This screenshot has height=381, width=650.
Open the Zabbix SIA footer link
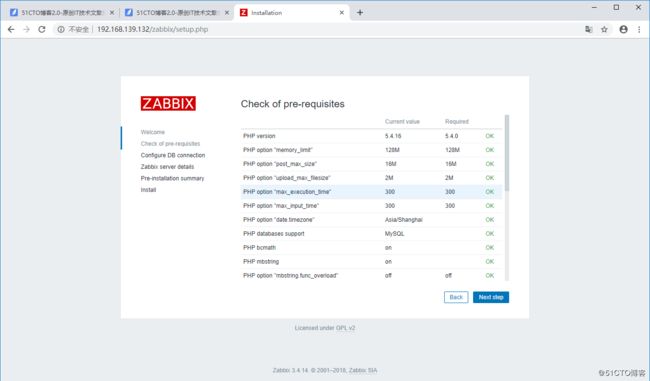pyautogui.click(x=363, y=370)
